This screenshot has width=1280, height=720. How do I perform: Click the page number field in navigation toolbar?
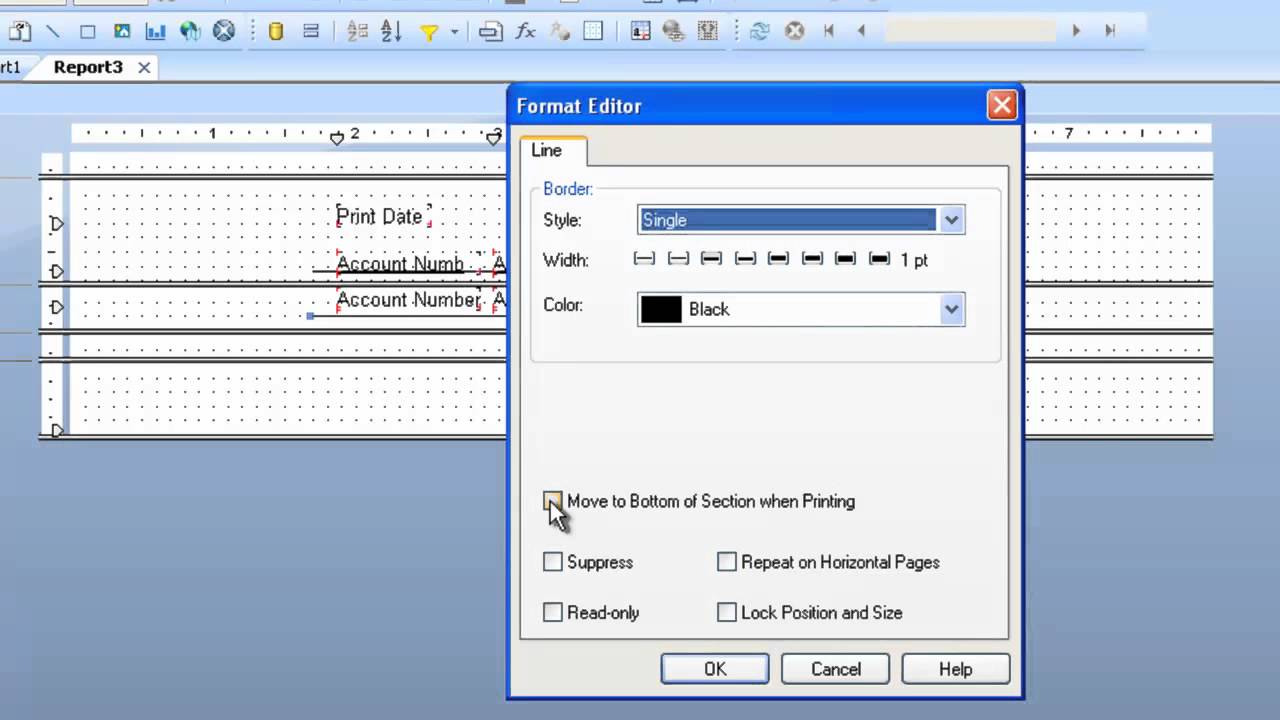coord(970,31)
